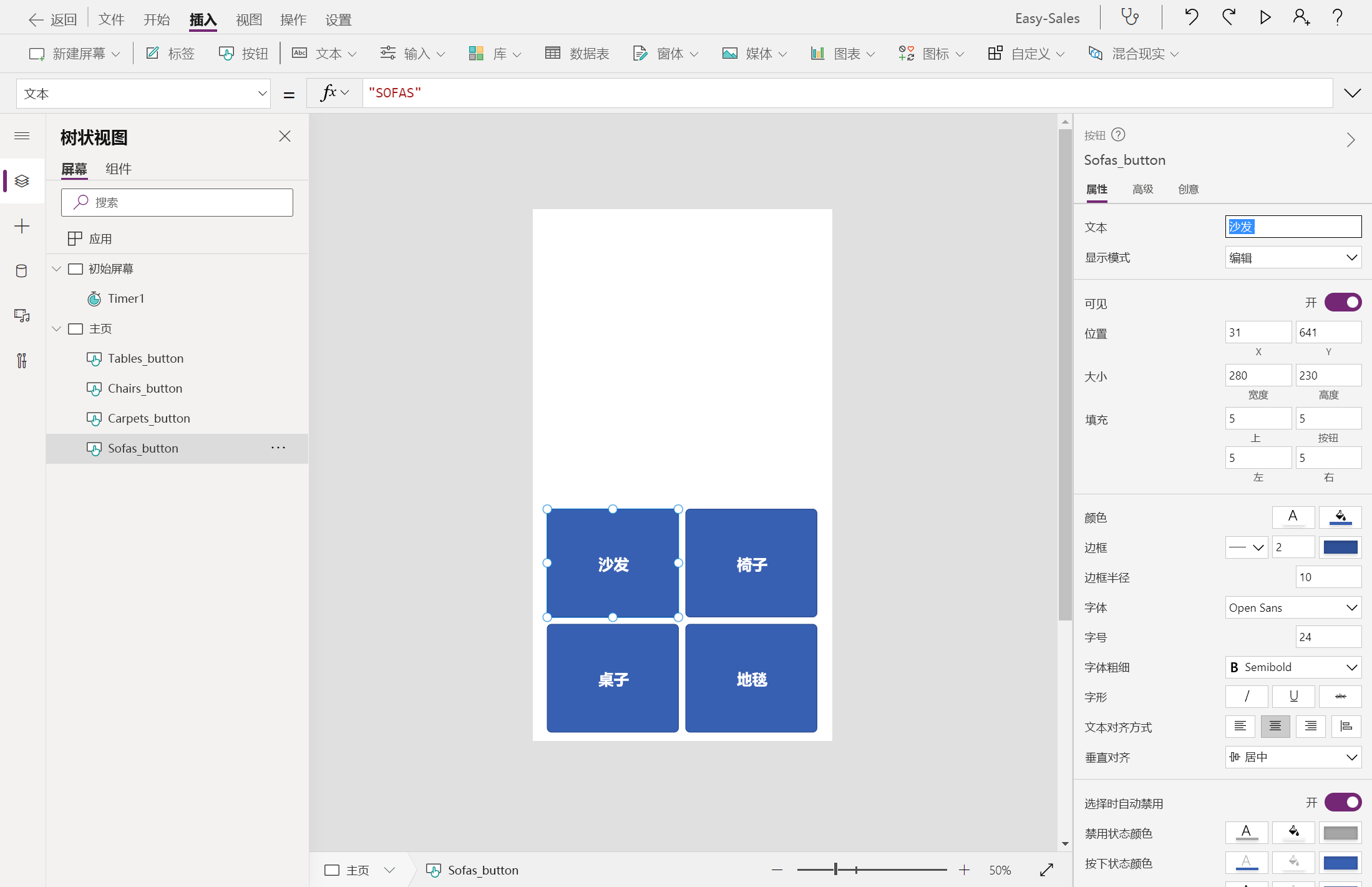Align text right
The image size is (1372, 887).
[x=1311, y=727]
